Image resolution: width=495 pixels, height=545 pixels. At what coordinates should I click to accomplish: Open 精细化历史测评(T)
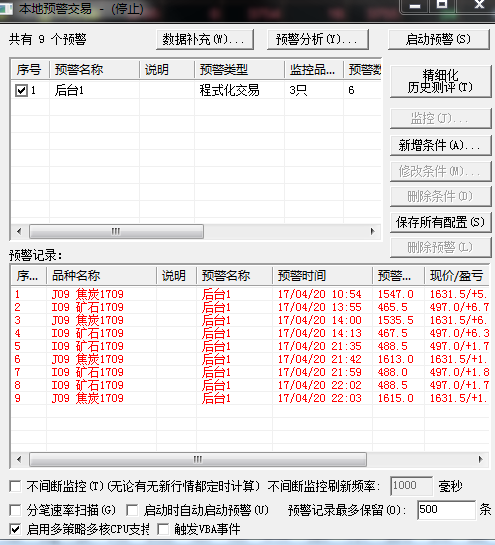point(440,81)
